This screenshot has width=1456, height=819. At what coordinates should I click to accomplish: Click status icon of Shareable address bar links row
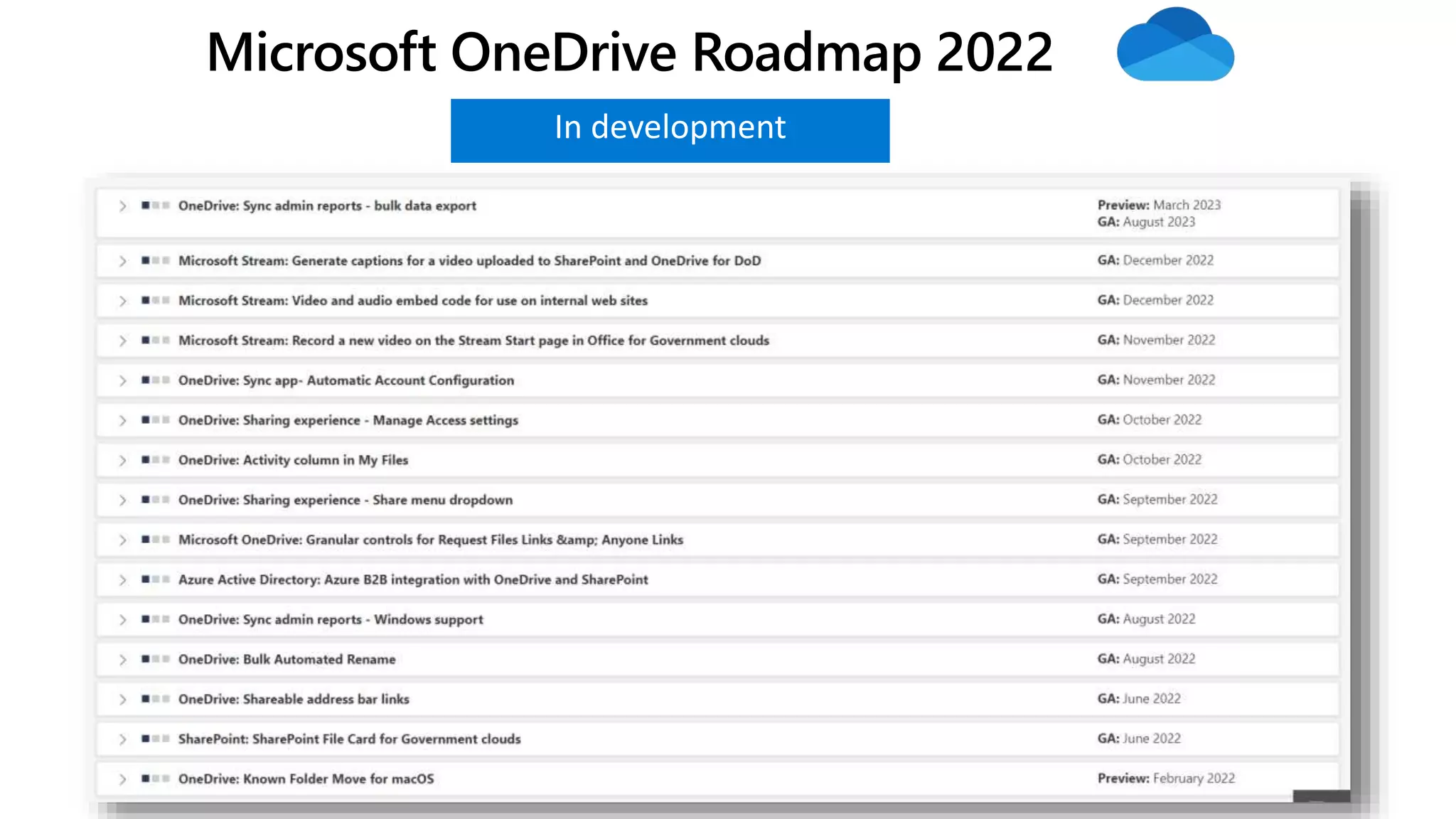pyautogui.click(x=155, y=698)
